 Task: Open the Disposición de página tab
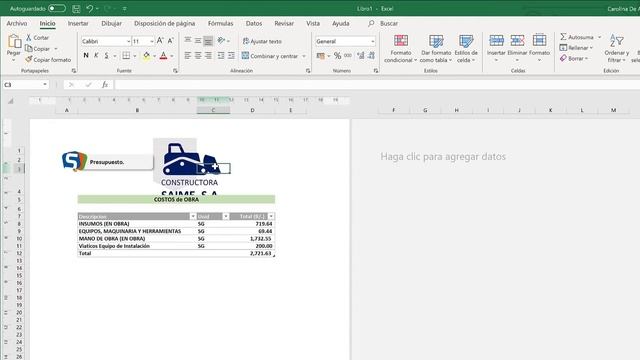[164, 23]
